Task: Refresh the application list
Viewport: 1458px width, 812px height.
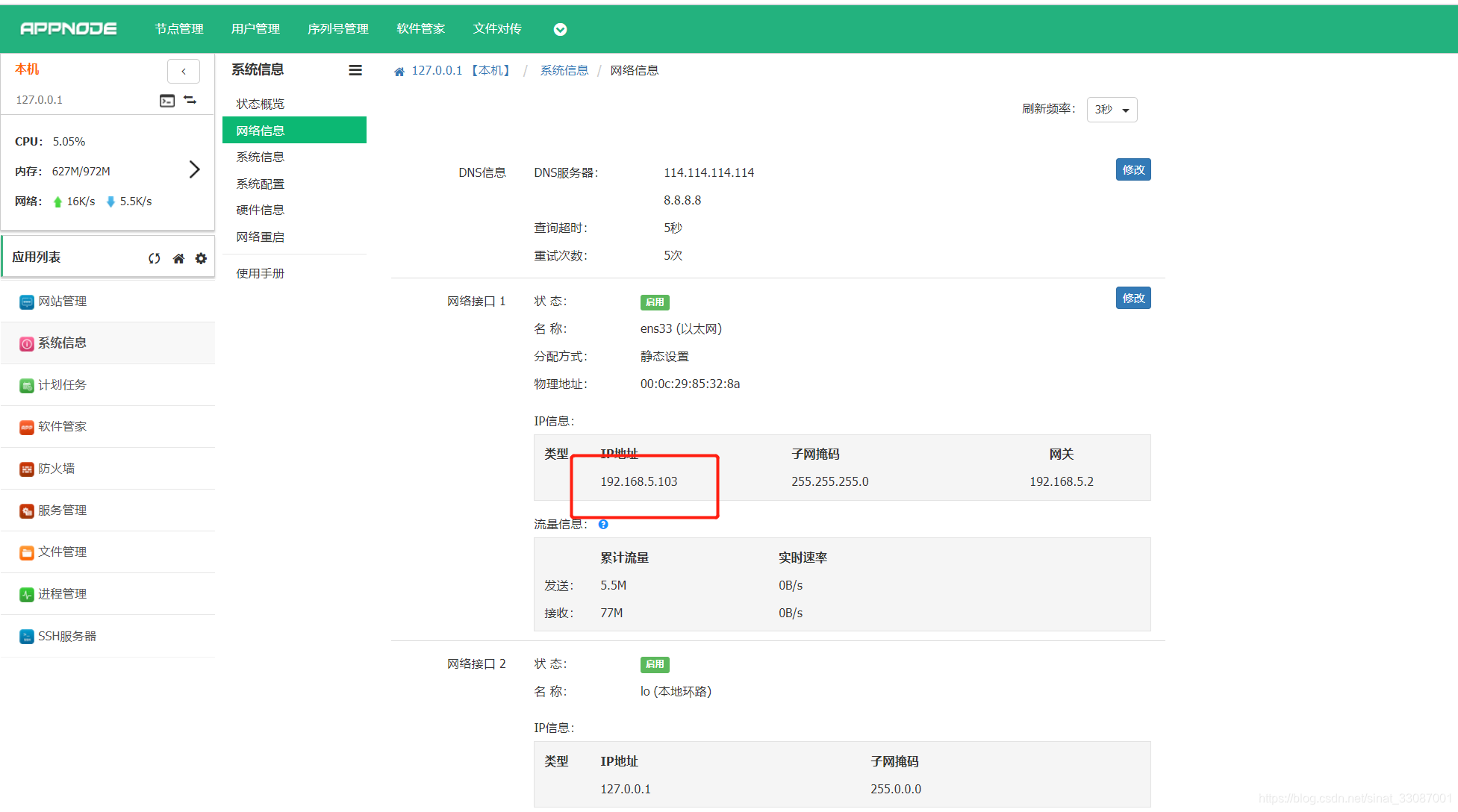Action: [x=155, y=258]
